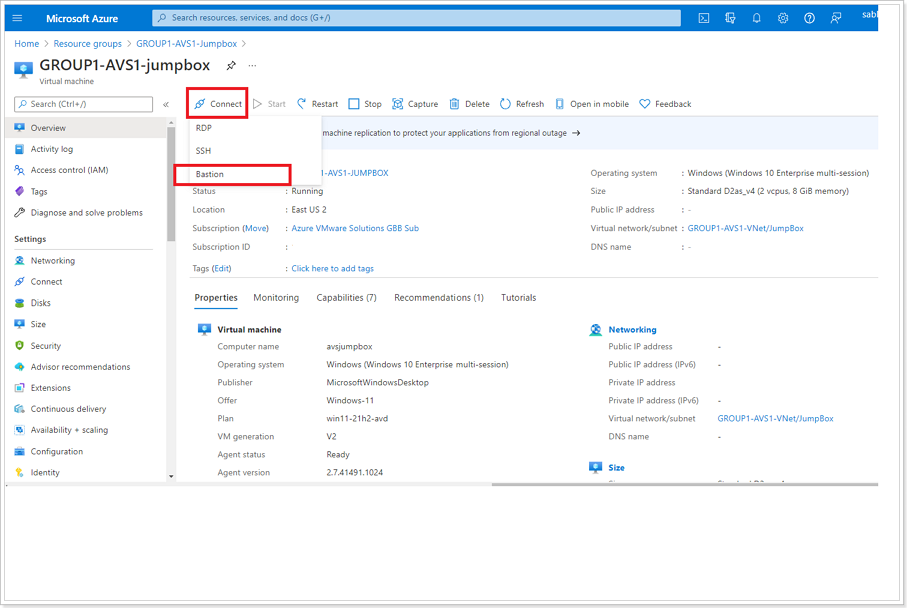The image size is (907, 608).
Task: Open the Networking section heading link
Action: tap(632, 330)
